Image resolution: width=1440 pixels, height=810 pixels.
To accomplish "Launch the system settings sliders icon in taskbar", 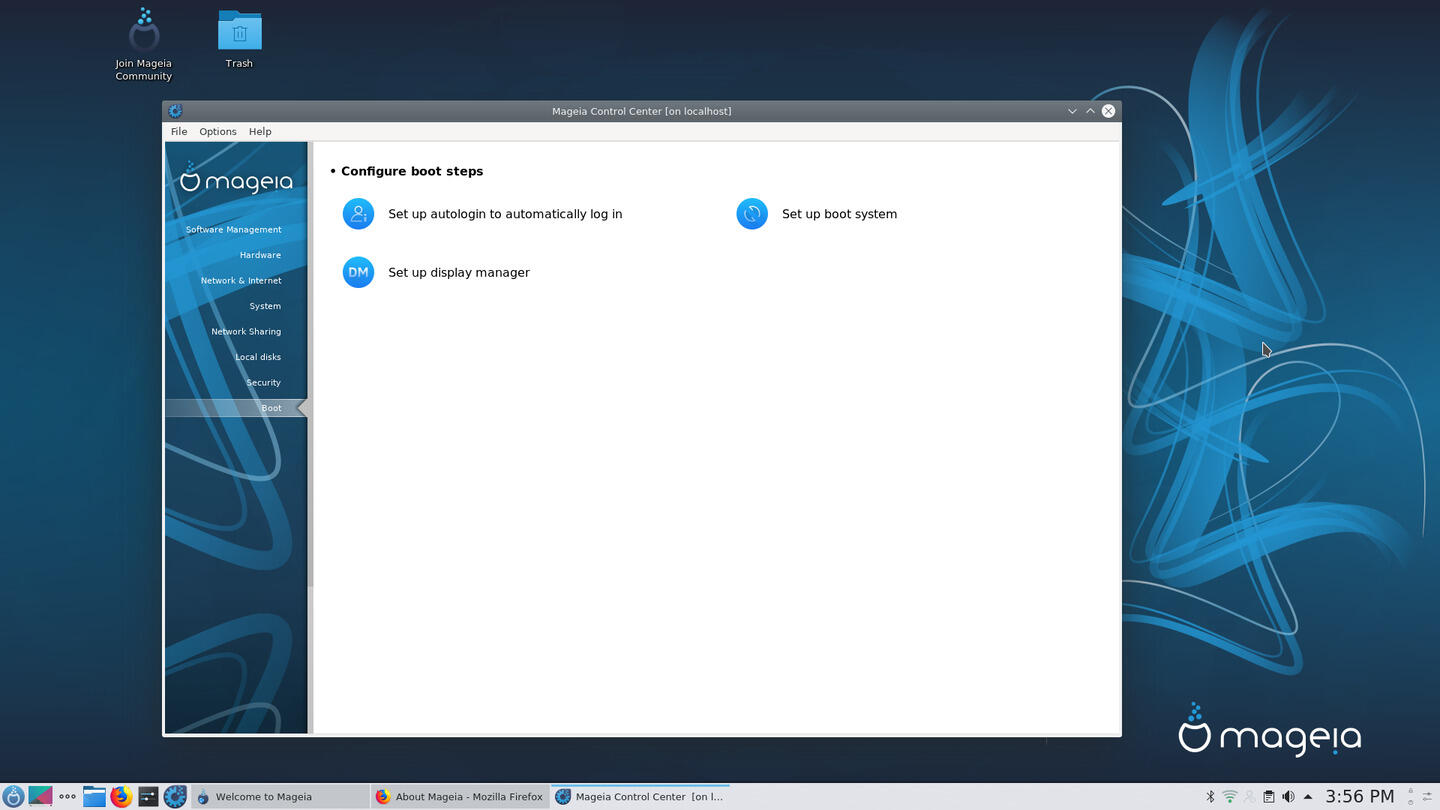I will pyautogui.click(x=148, y=796).
